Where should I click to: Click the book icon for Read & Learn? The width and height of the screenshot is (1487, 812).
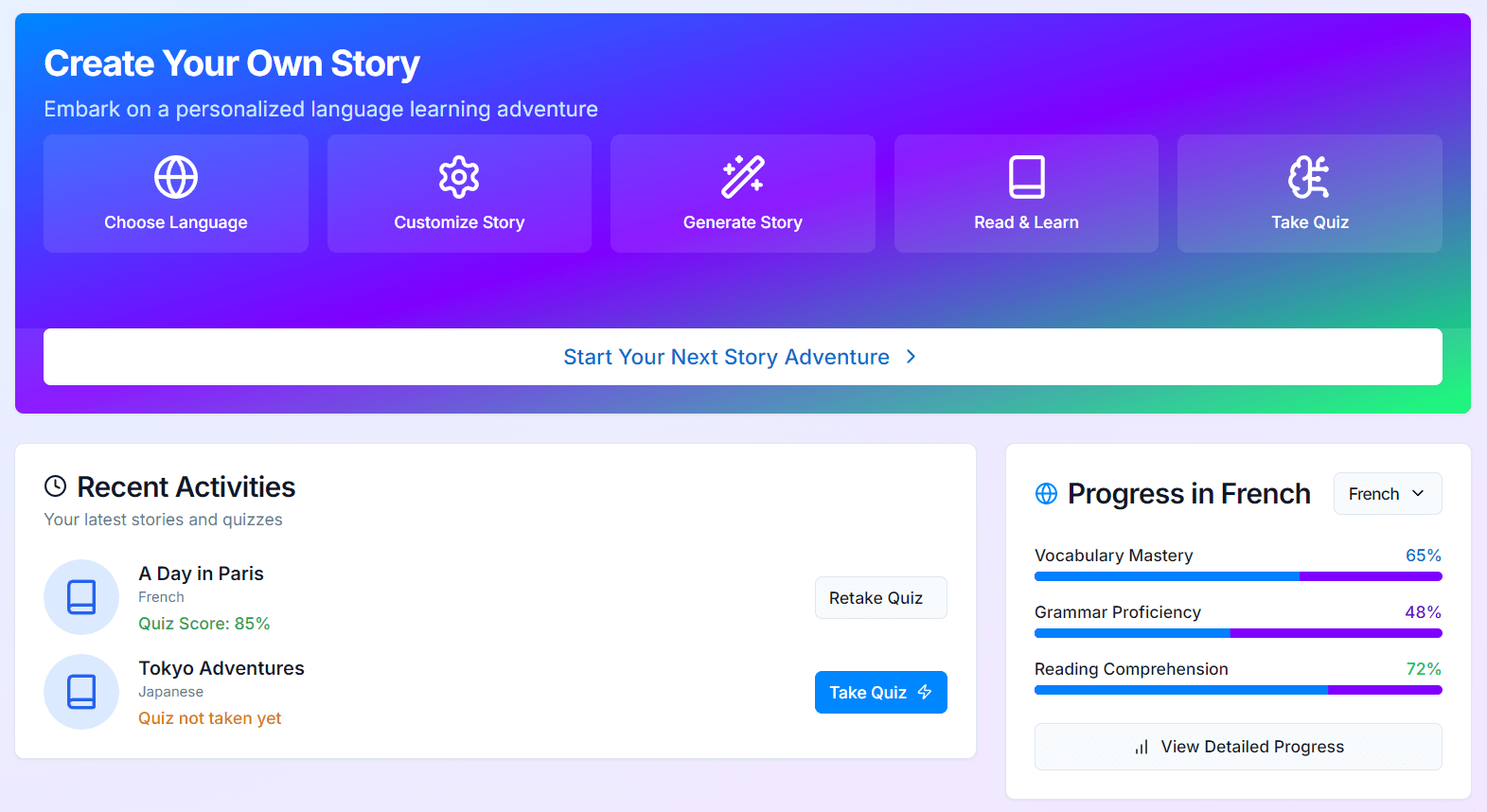point(1026,177)
